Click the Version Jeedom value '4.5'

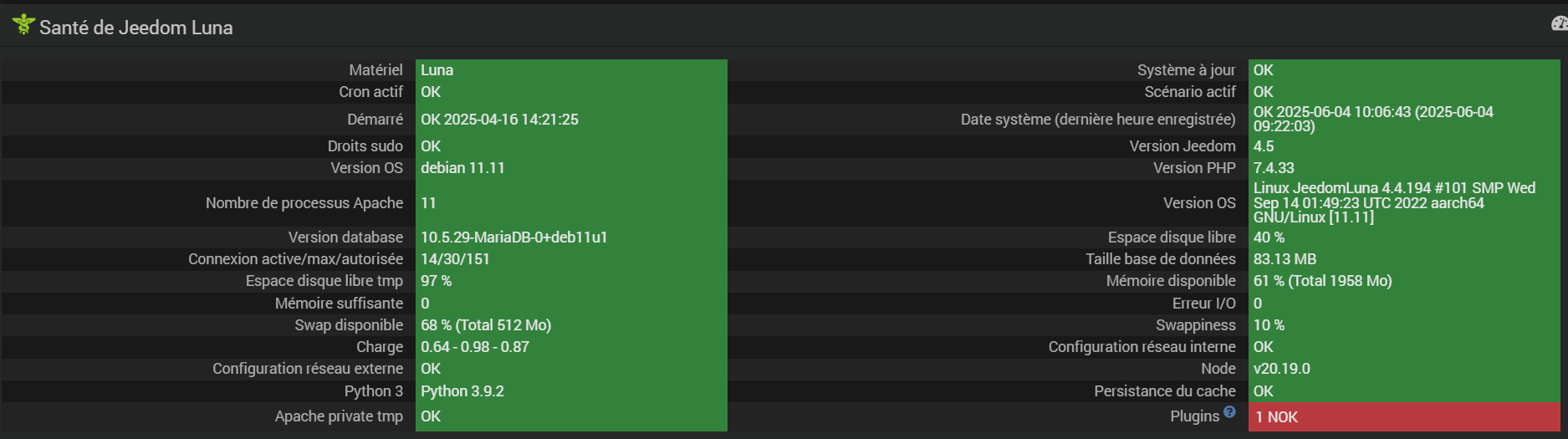1264,146
